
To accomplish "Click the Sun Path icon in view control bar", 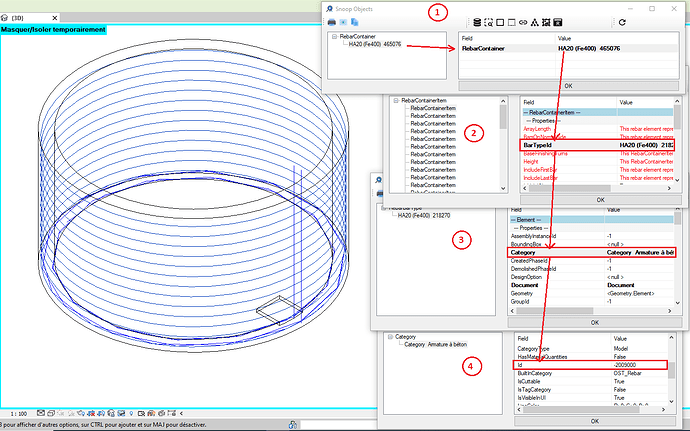I will click(61, 413).
